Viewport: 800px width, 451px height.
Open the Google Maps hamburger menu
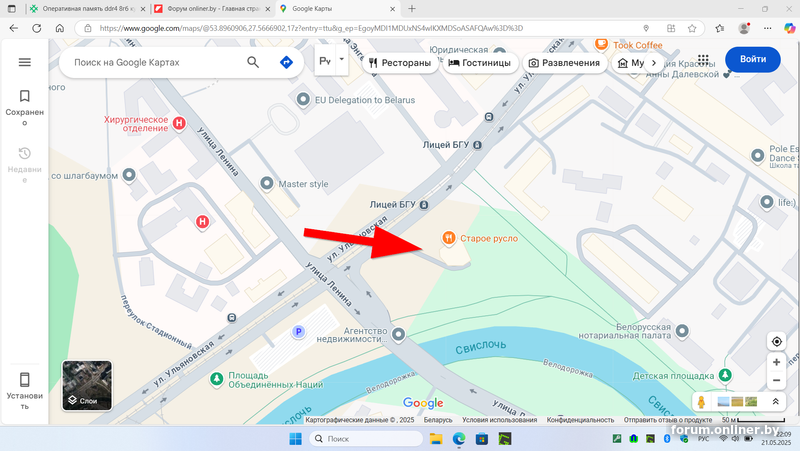(24, 62)
